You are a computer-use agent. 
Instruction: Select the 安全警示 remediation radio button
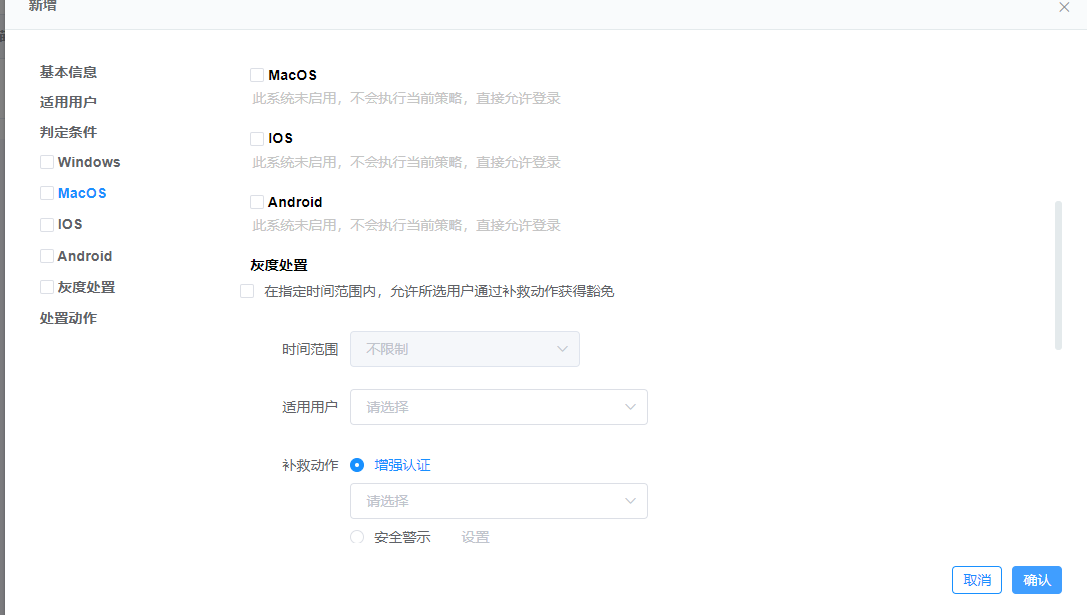click(x=356, y=537)
